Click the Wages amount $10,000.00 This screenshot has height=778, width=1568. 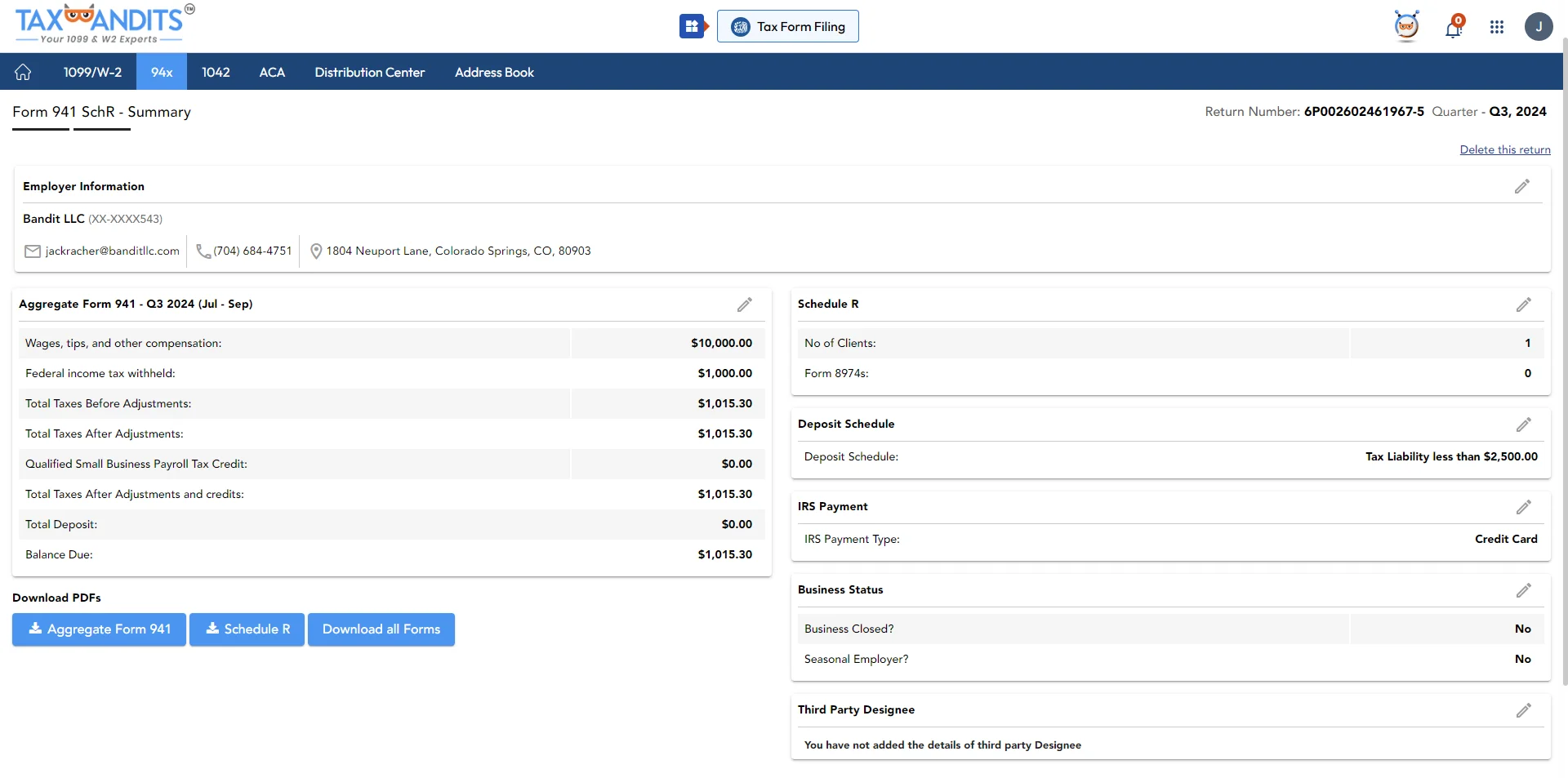[722, 343]
